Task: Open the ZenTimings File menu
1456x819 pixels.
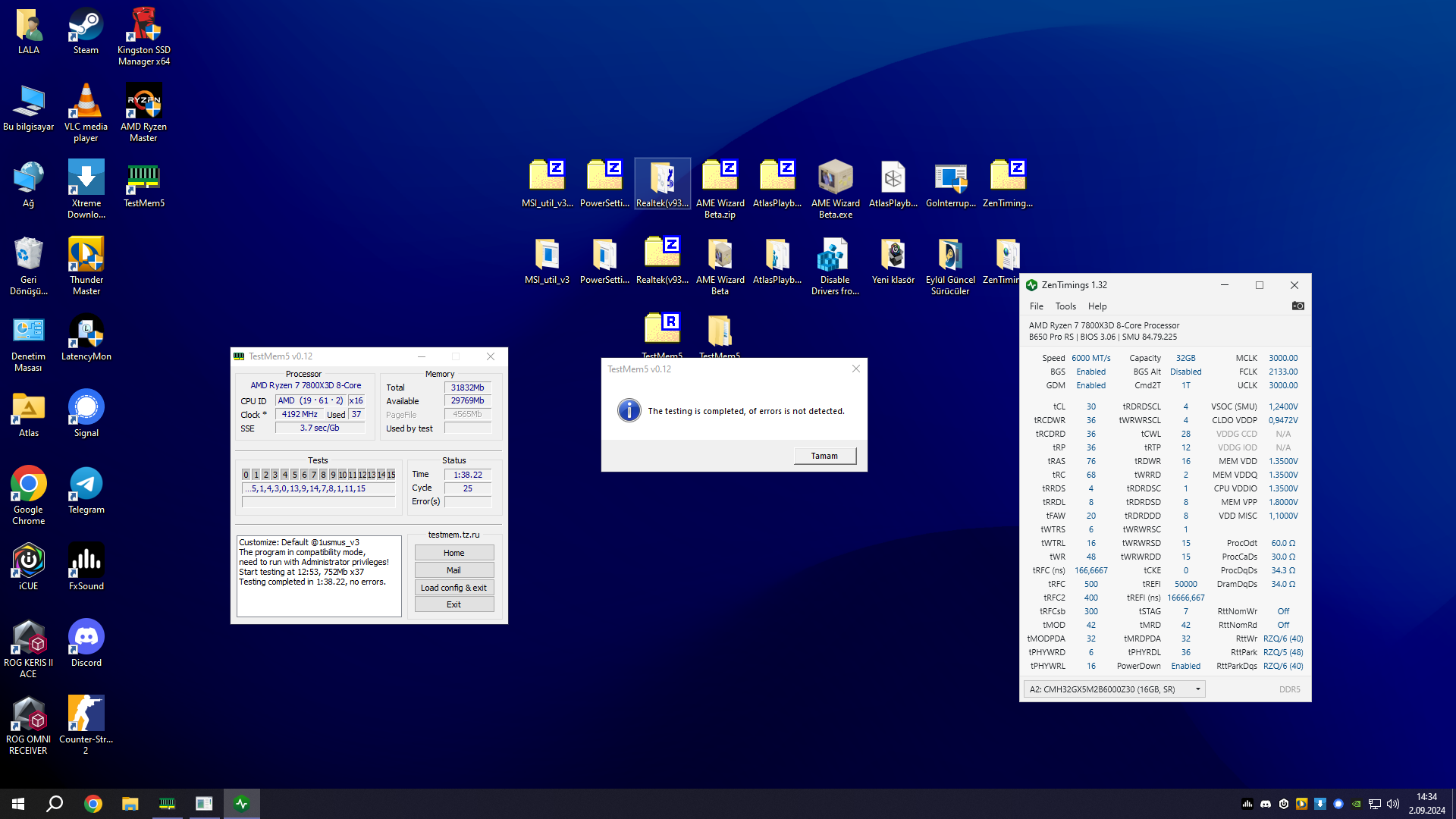Action: [x=1036, y=306]
